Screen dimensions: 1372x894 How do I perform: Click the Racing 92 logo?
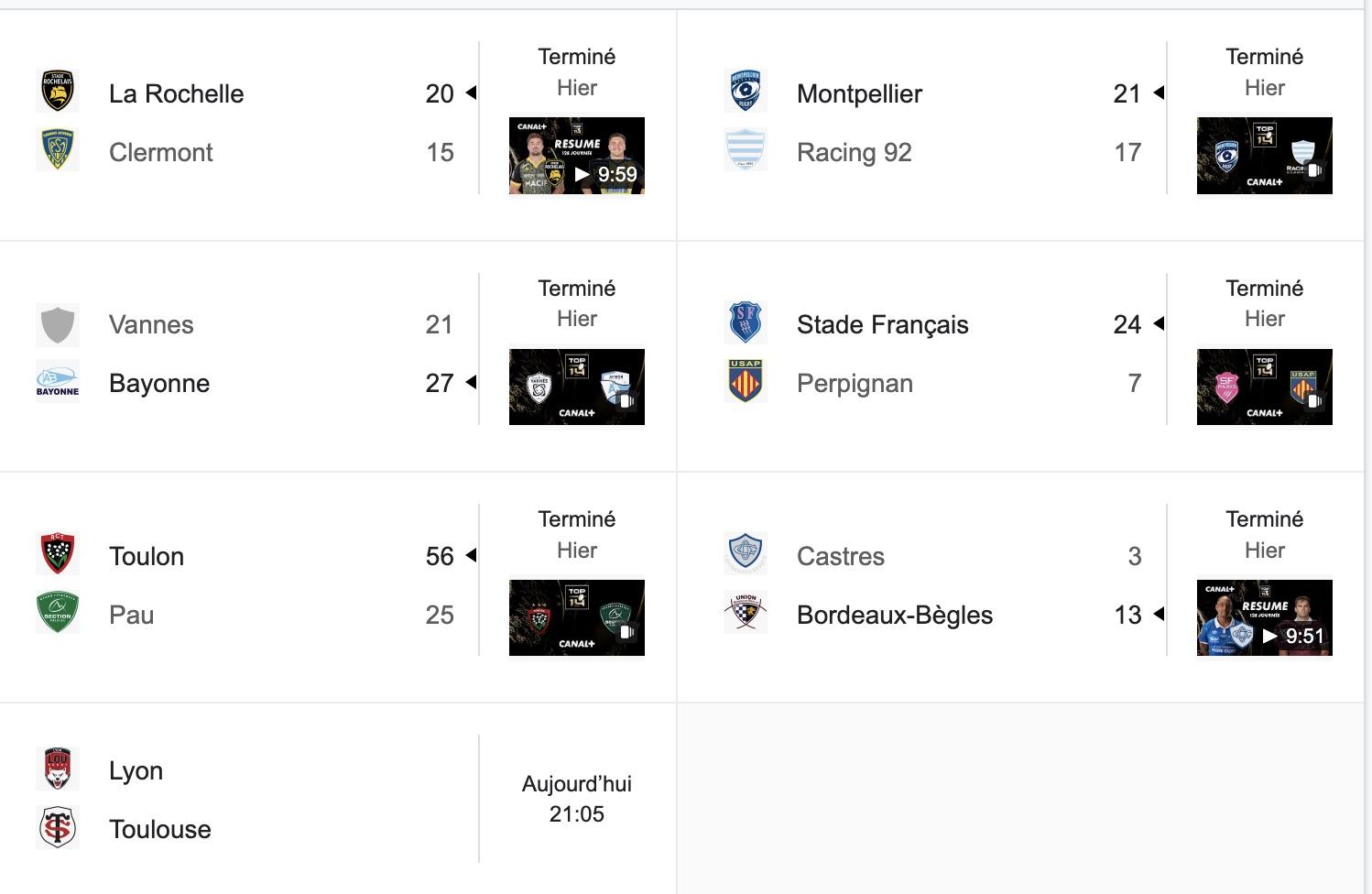[746, 150]
